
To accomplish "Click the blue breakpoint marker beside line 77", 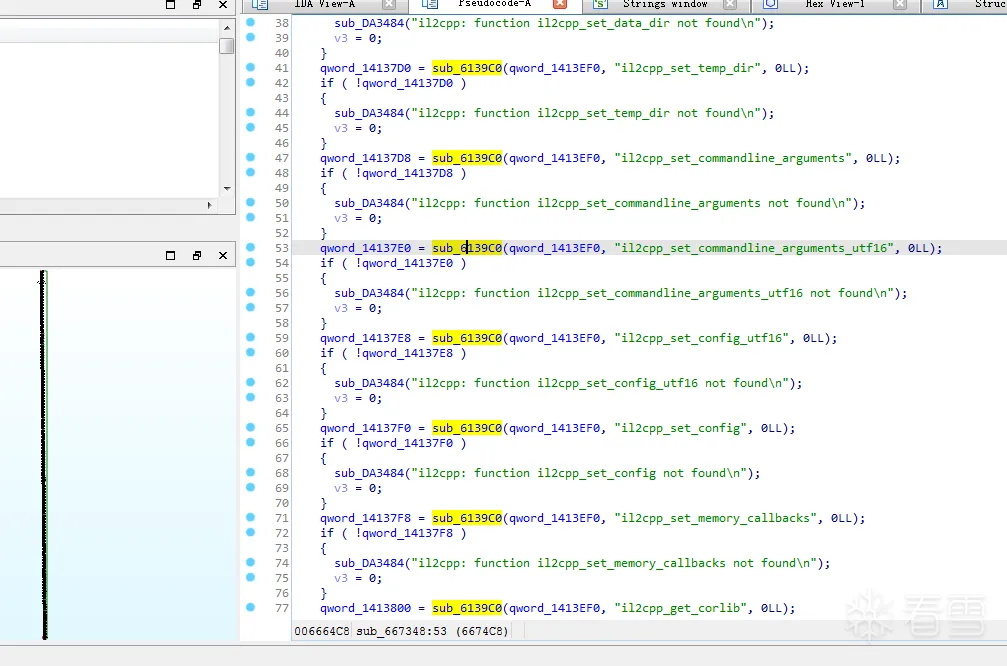I will tap(249, 608).
